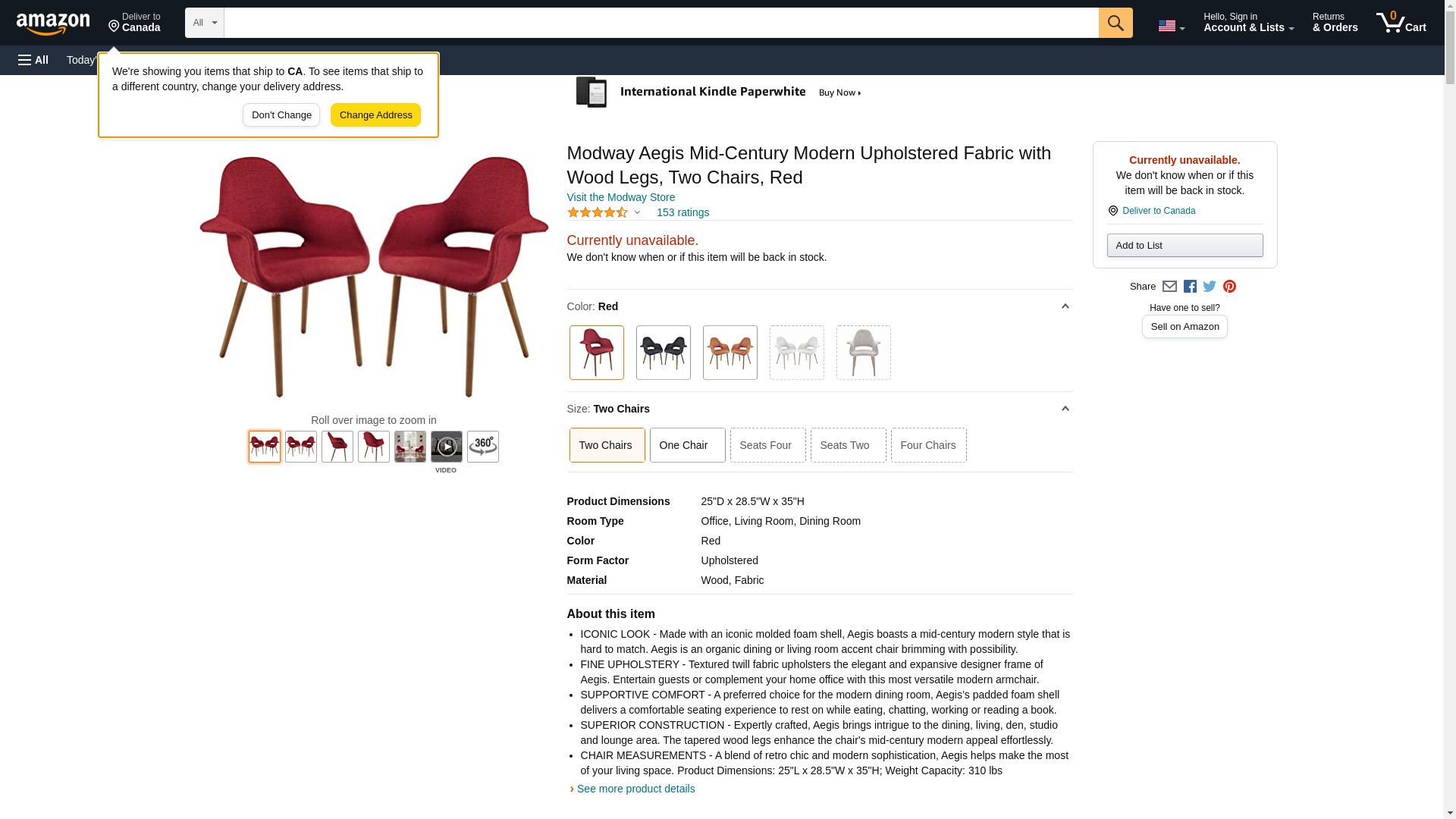
Task: Select the One Chair size option
Action: (x=687, y=445)
